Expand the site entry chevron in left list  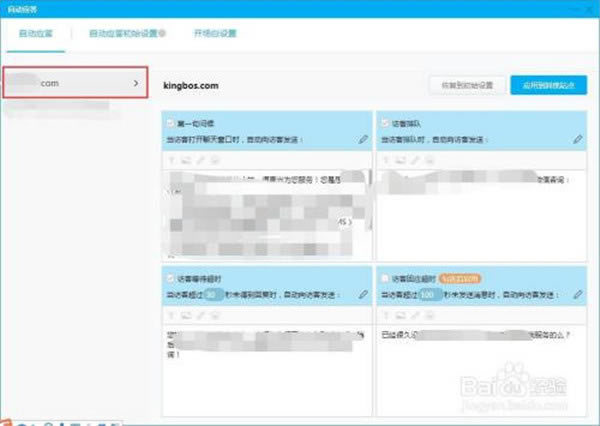pyautogui.click(x=136, y=83)
